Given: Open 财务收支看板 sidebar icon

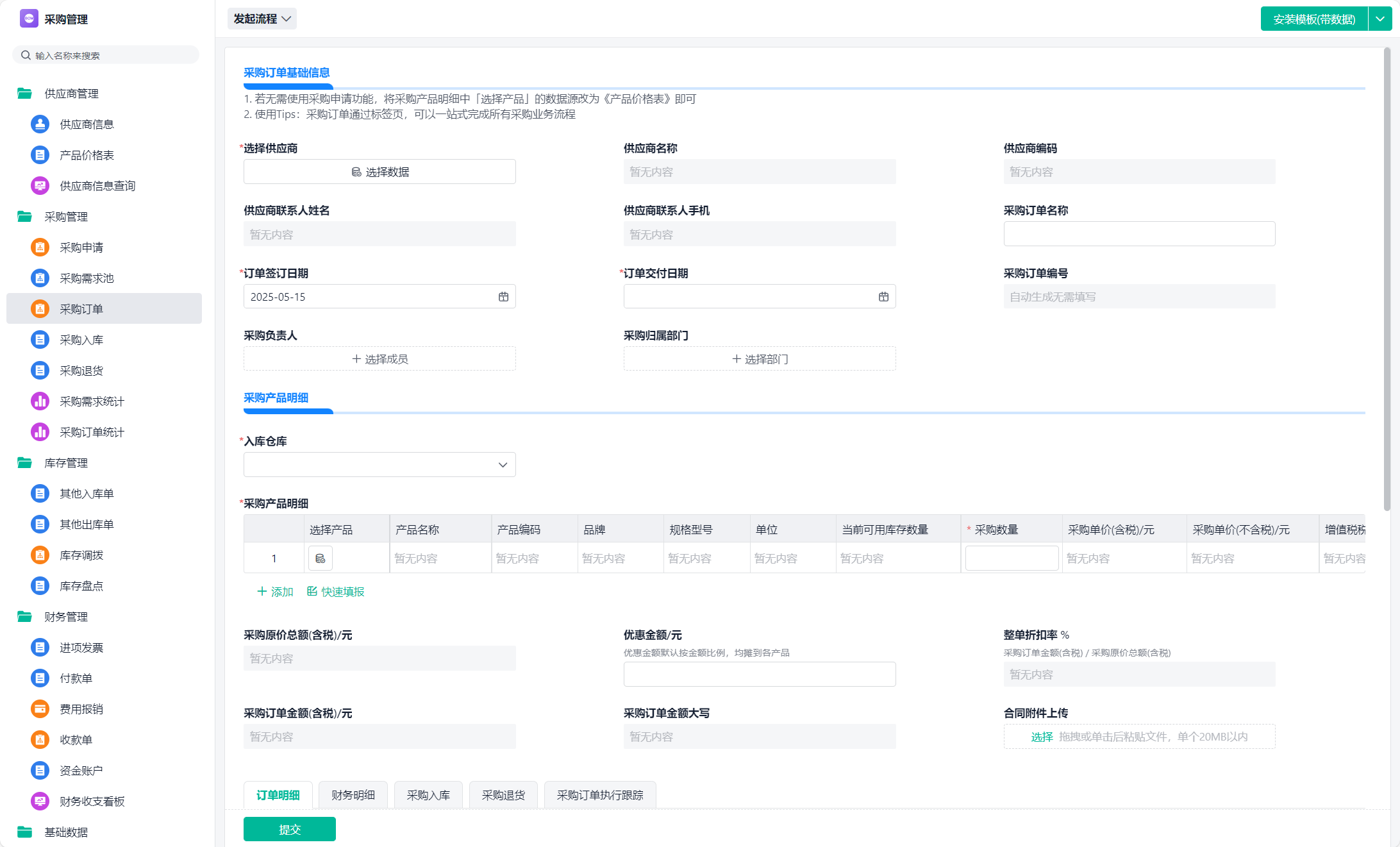Looking at the screenshot, I should (40, 801).
